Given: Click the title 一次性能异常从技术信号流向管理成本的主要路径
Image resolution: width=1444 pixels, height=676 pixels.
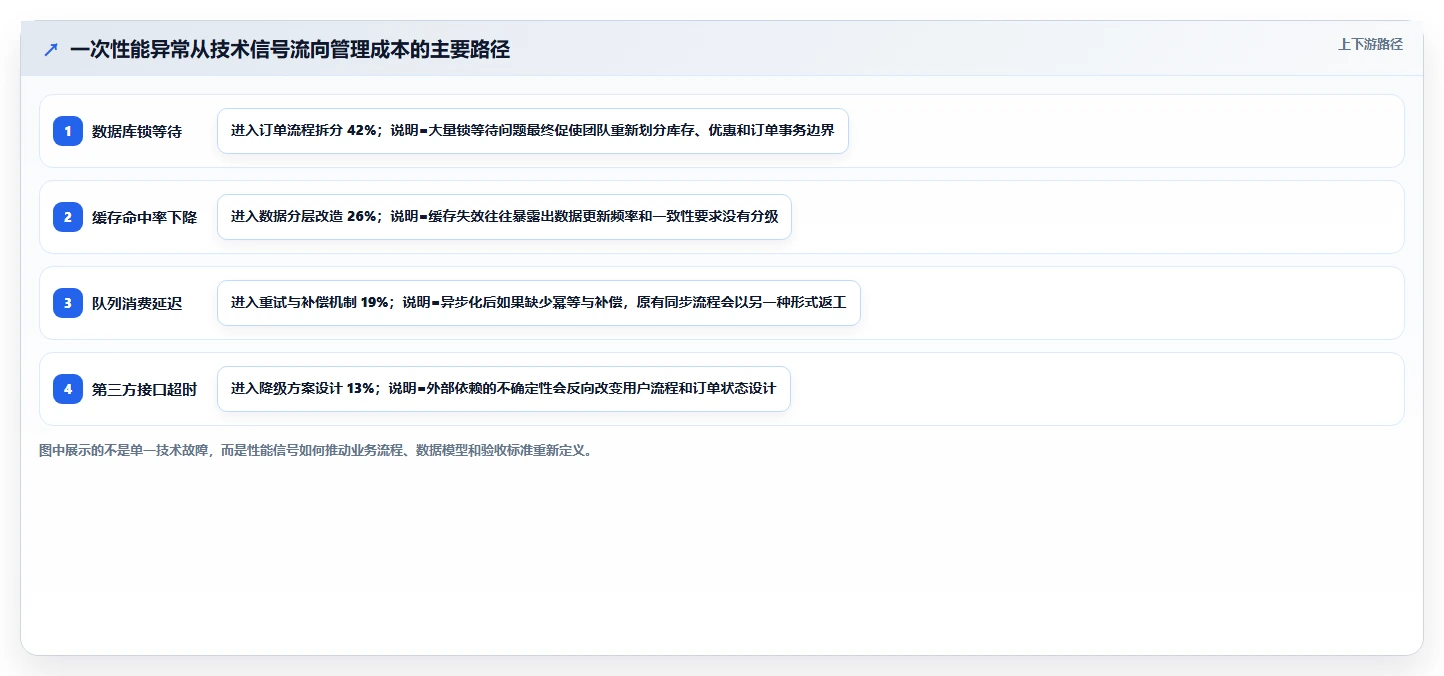Looking at the screenshot, I should coord(290,49).
